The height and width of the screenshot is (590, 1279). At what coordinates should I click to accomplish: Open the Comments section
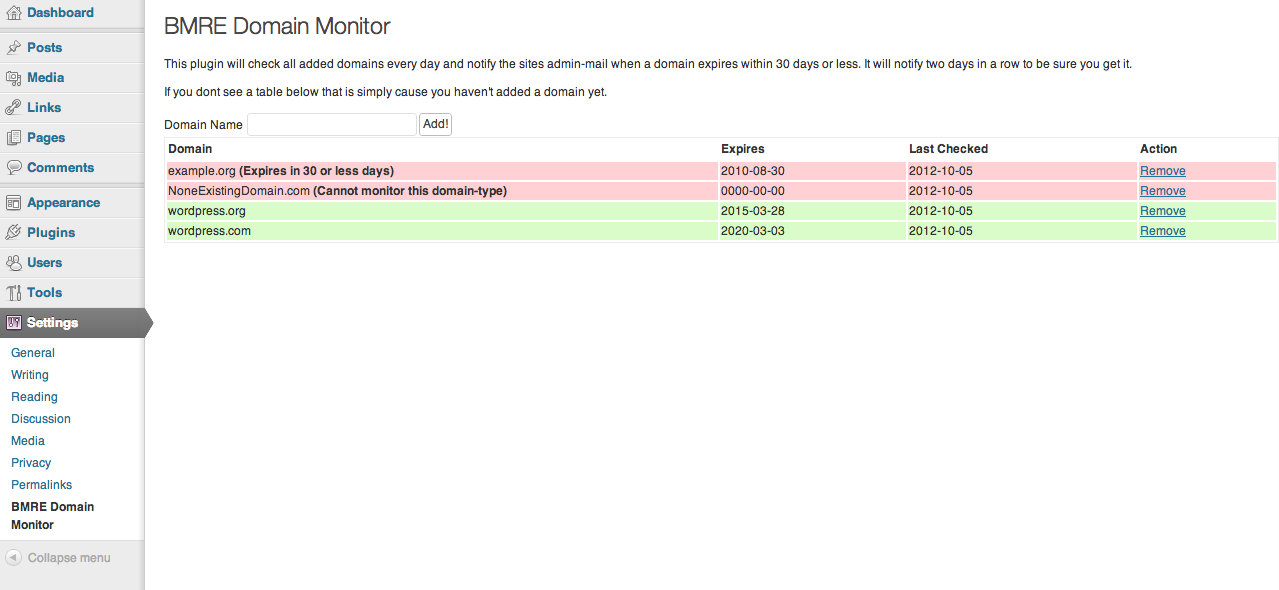[x=60, y=167]
